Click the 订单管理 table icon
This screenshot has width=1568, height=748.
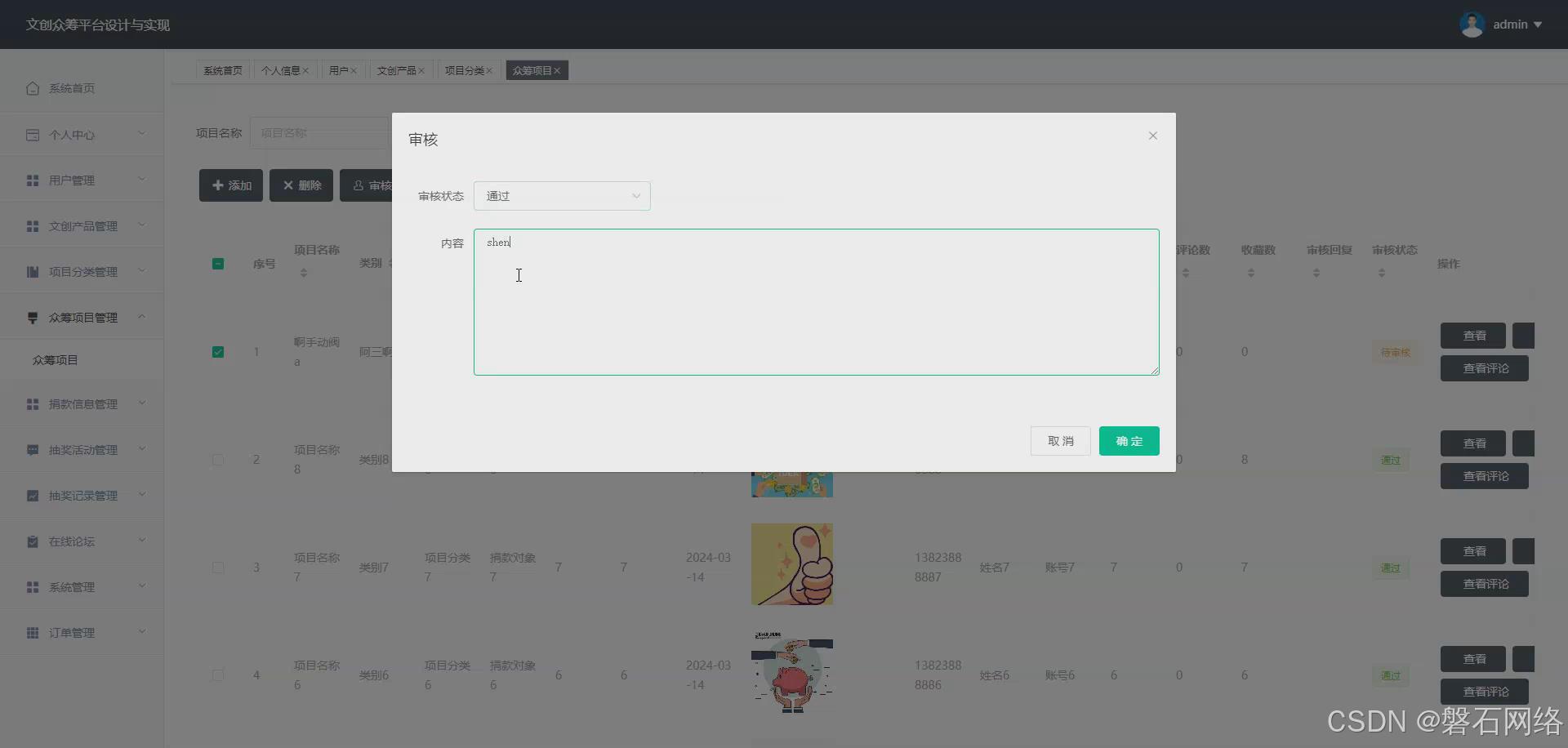[x=33, y=633]
